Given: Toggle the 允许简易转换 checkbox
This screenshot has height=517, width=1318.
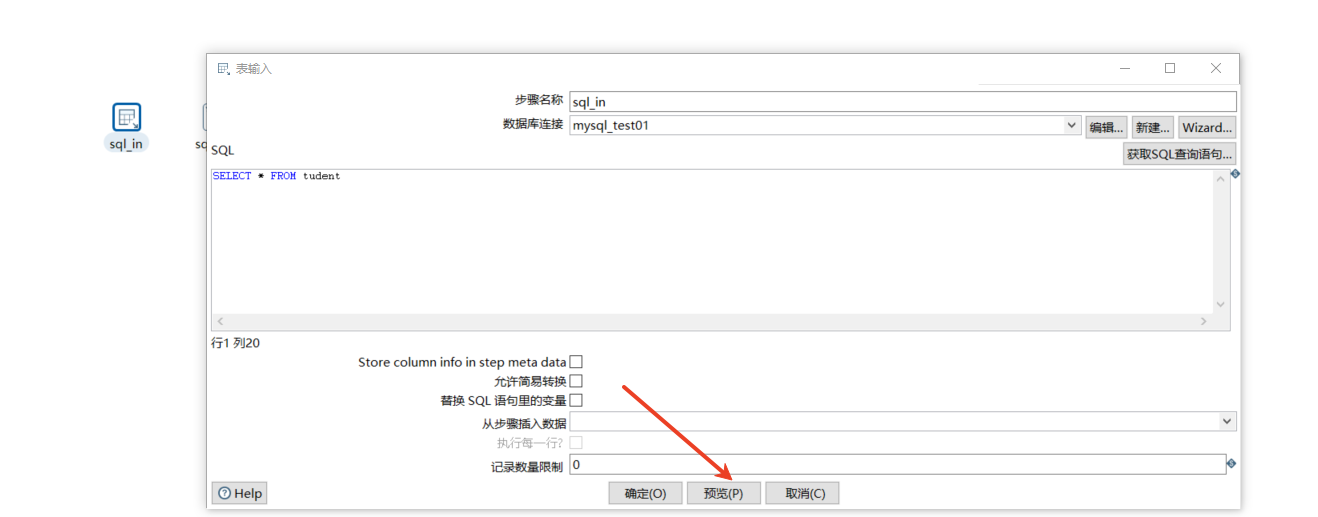Looking at the screenshot, I should 576,381.
